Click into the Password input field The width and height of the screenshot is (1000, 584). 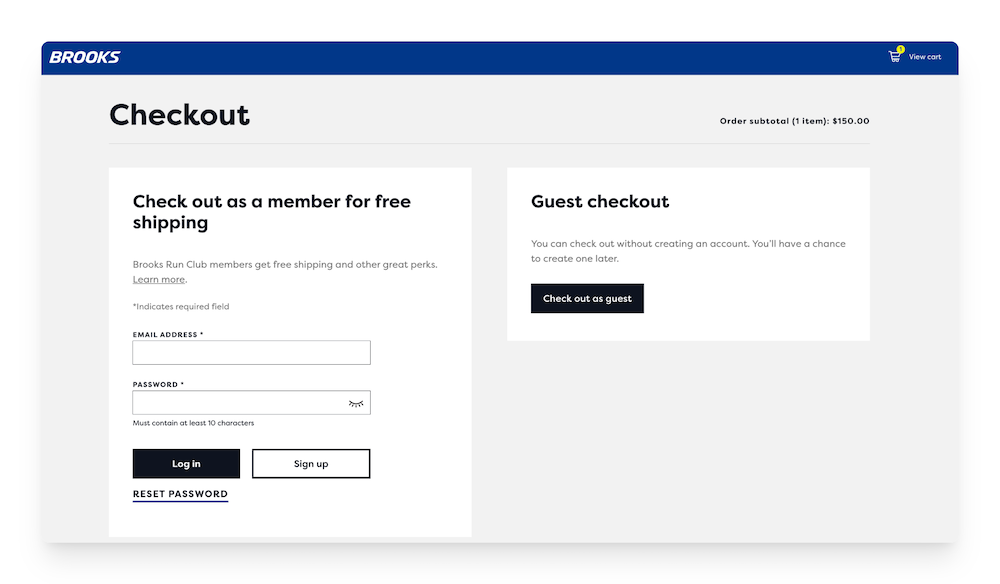pos(238,403)
